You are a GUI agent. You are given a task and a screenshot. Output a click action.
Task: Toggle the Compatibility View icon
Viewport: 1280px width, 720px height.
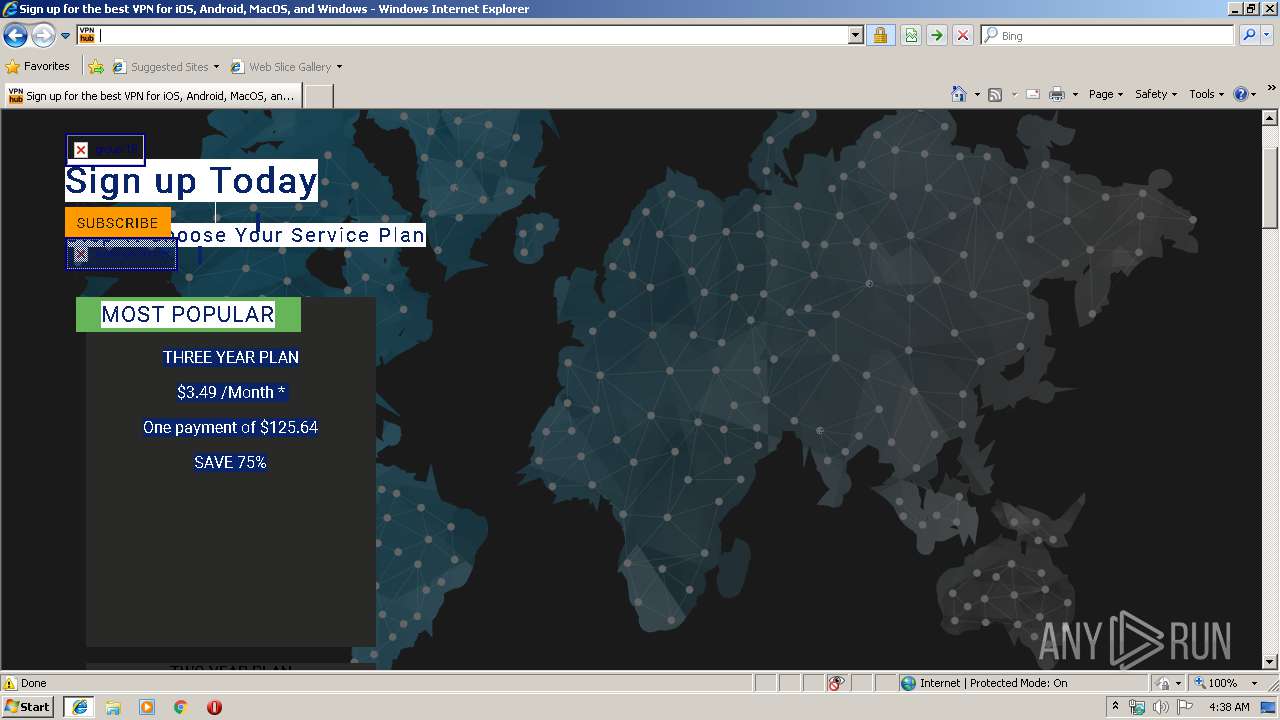tap(911, 35)
